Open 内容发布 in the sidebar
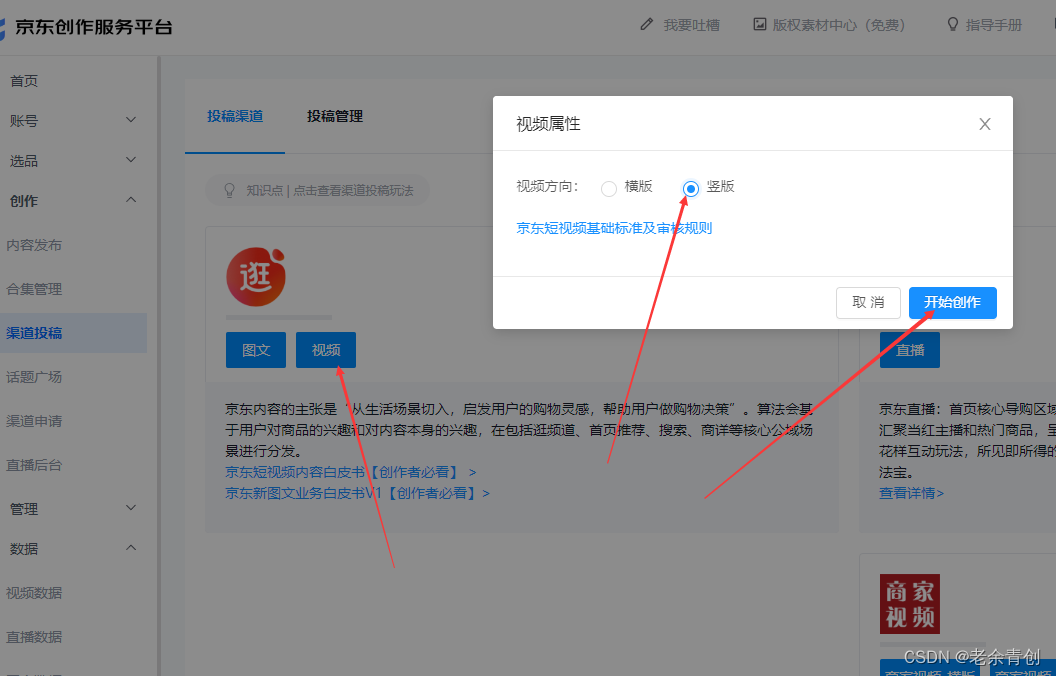This screenshot has width=1056, height=676. coord(34,245)
